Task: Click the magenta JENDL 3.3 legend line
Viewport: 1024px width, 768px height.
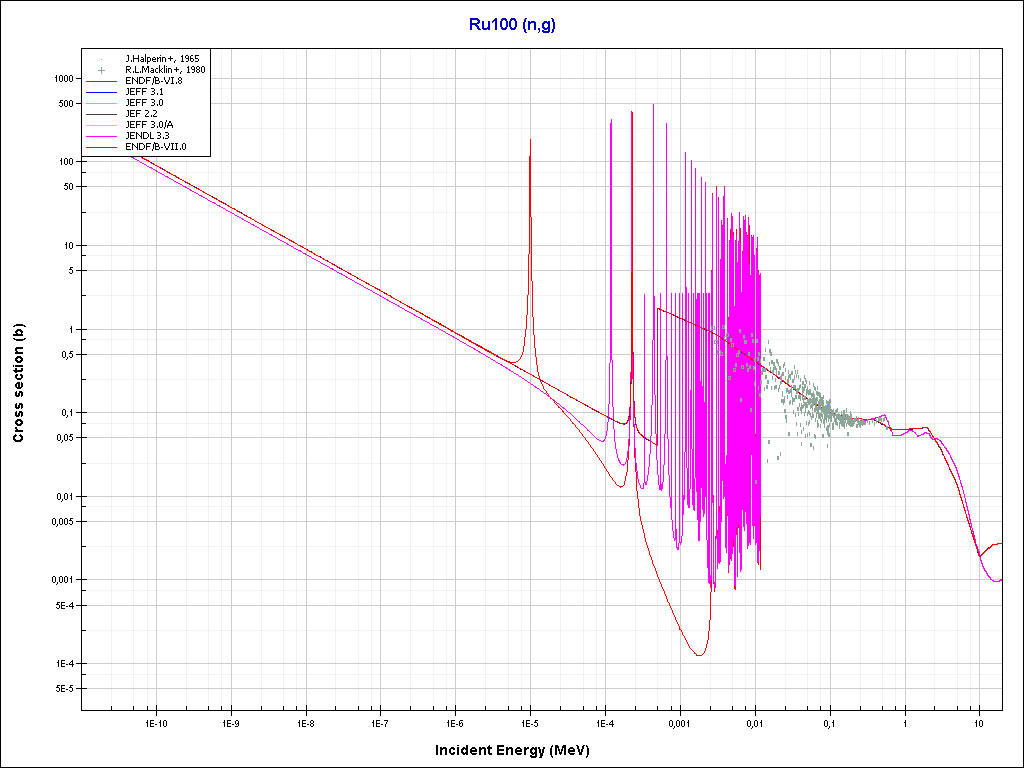Action: click(102, 136)
